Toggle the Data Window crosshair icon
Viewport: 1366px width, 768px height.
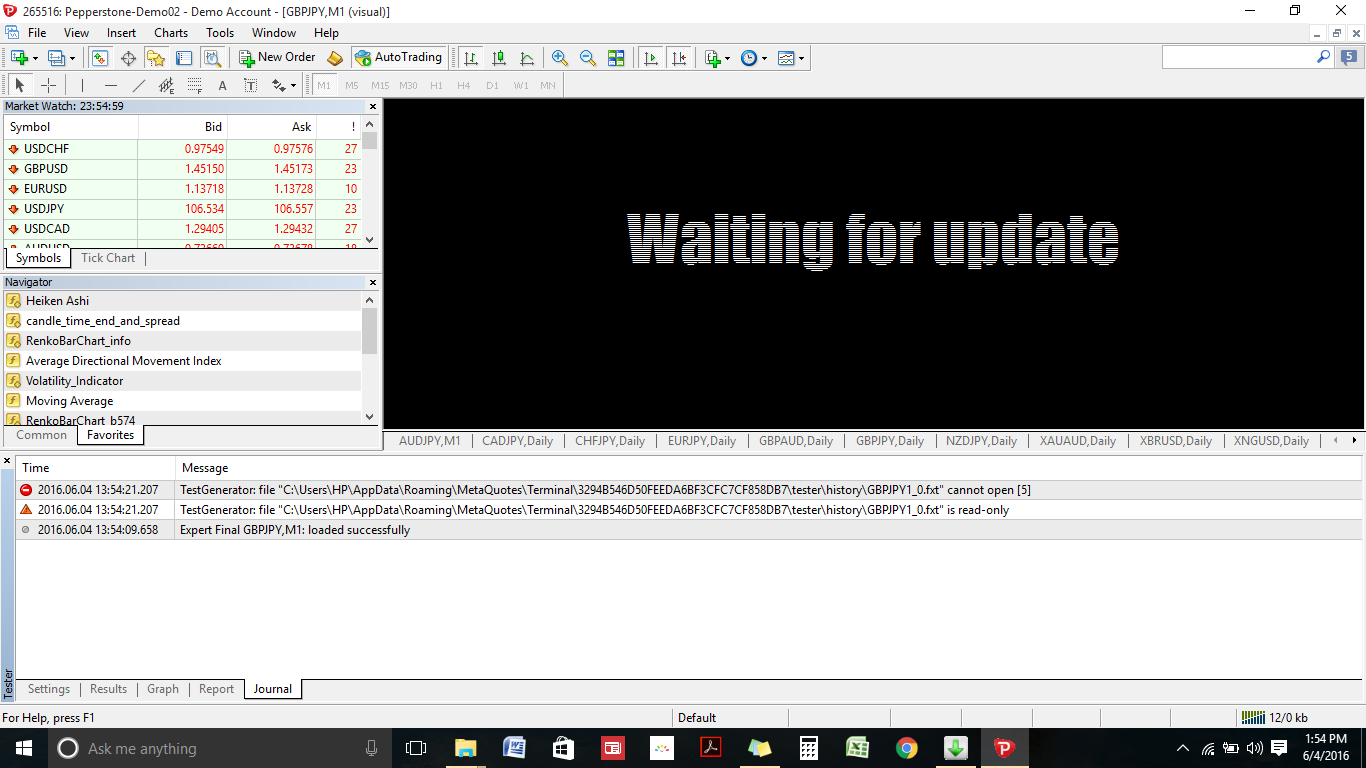[x=128, y=58]
